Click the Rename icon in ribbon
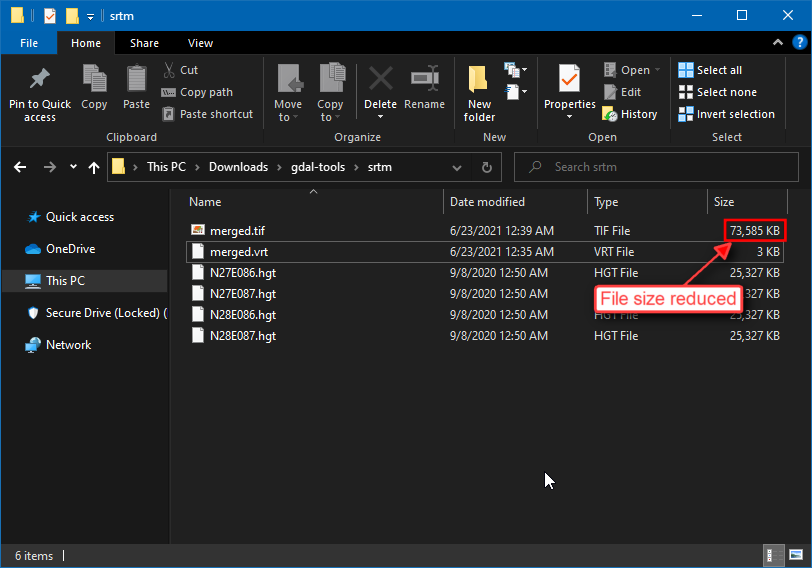Screen dimensions: 812x568 click(425, 80)
